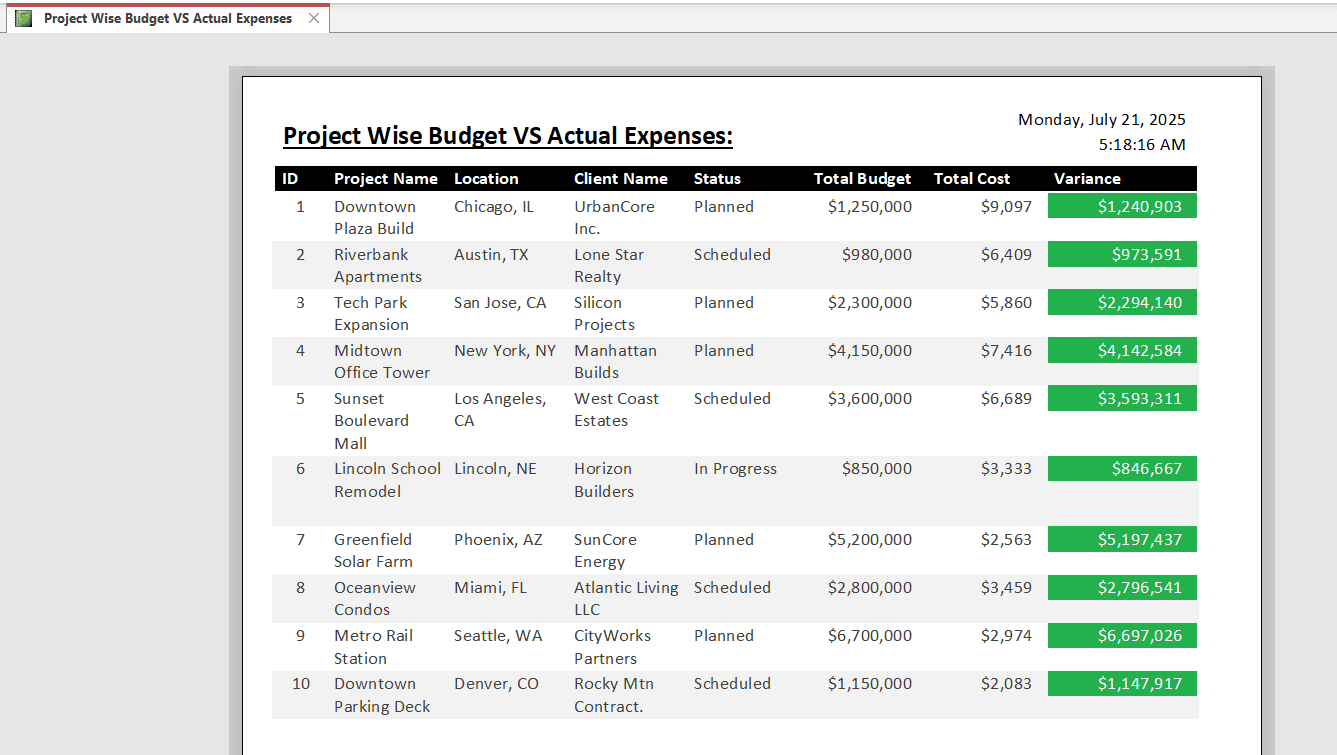The width and height of the screenshot is (1337, 755).
Task: Click the Rocky Mtn Contract. client cell
Action: pyautogui.click(x=614, y=695)
